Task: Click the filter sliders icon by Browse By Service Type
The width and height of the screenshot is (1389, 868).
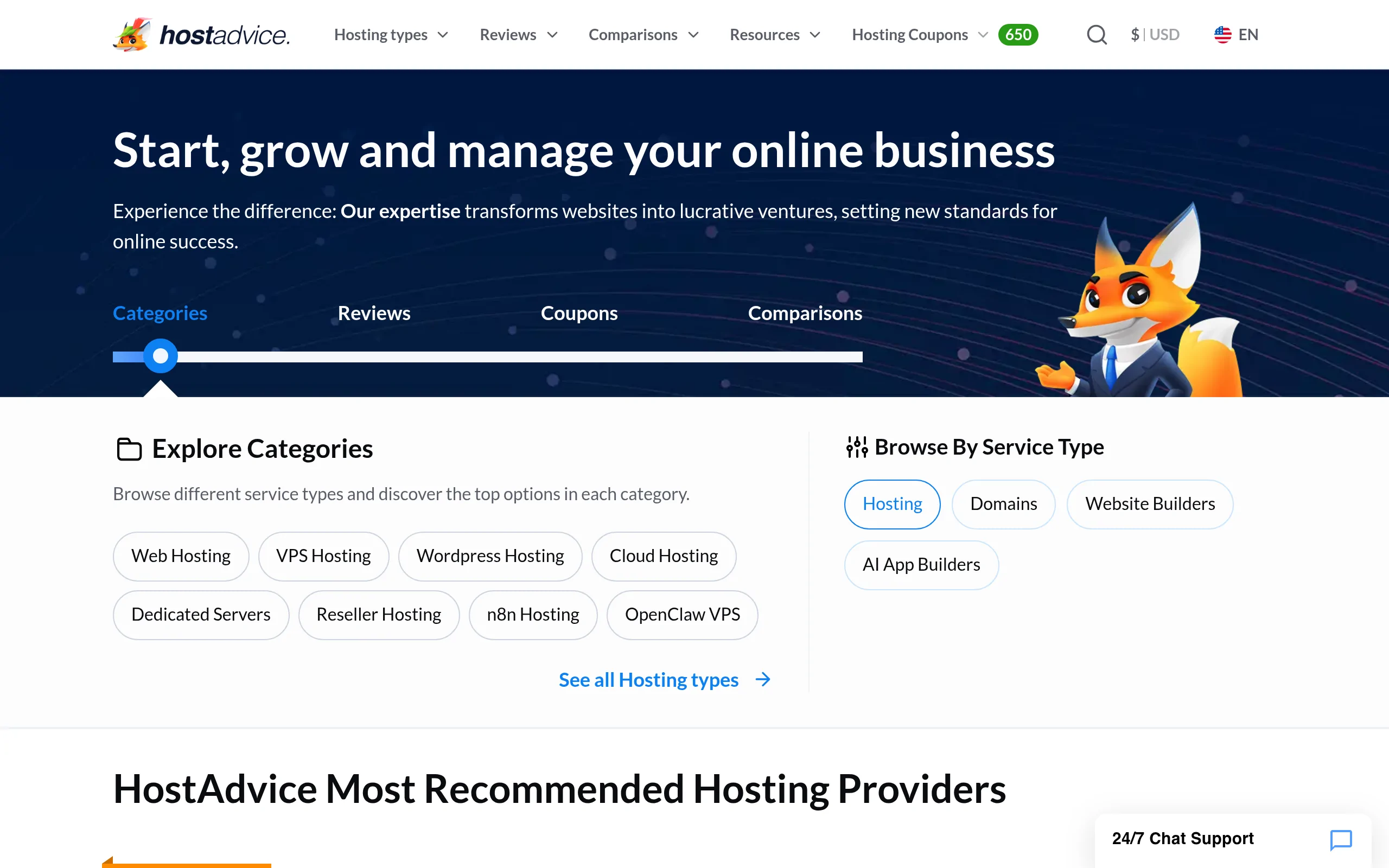Action: tap(857, 447)
